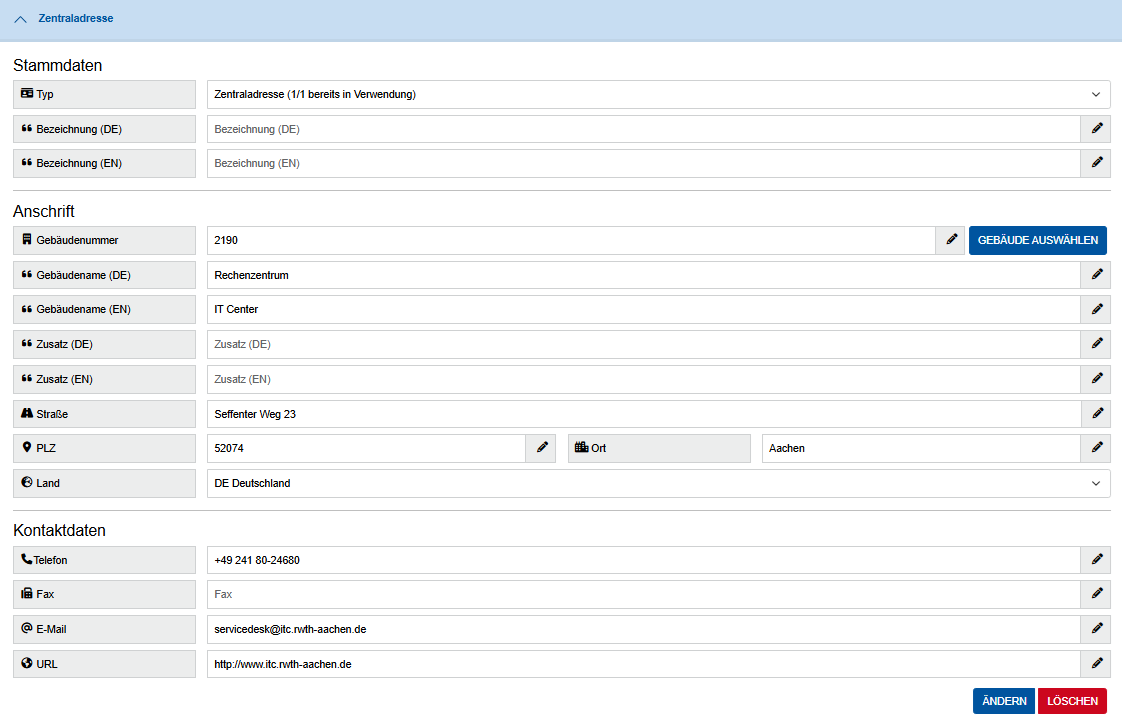Image resolution: width=1124 pixels, height=723 pixels.
Task: Edit Gebäudename (DE) via pencil icon
Action: (x=1096, y=275)
